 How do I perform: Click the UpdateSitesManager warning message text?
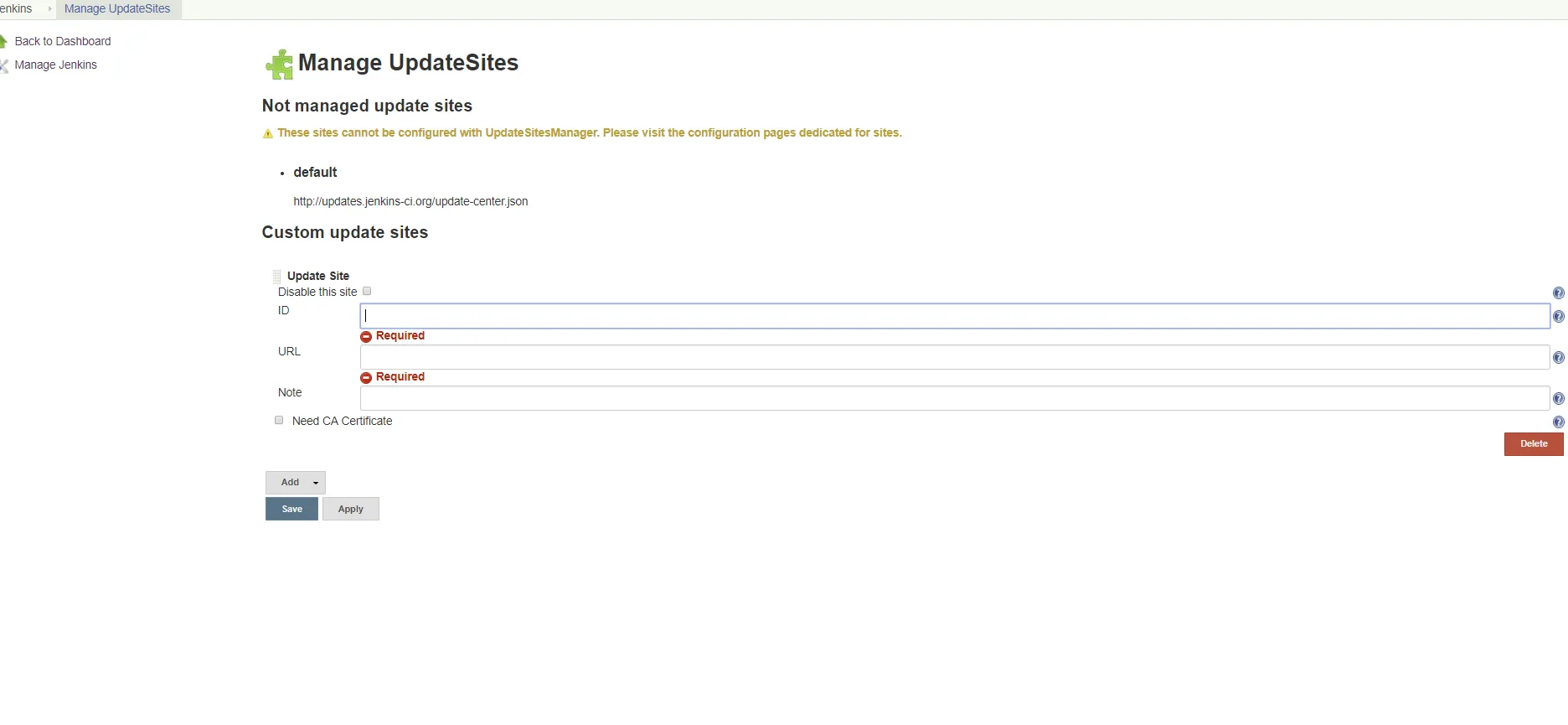[x=590, y=132]
